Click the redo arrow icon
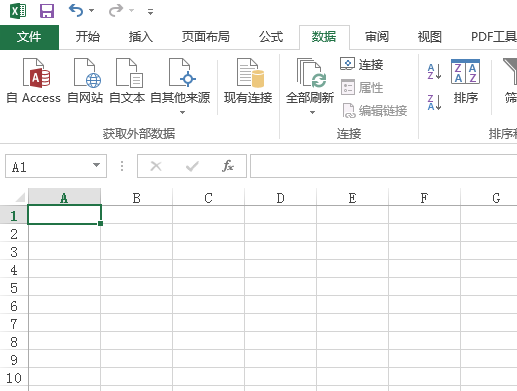This screenshot has height=391, width=517. 116,11
